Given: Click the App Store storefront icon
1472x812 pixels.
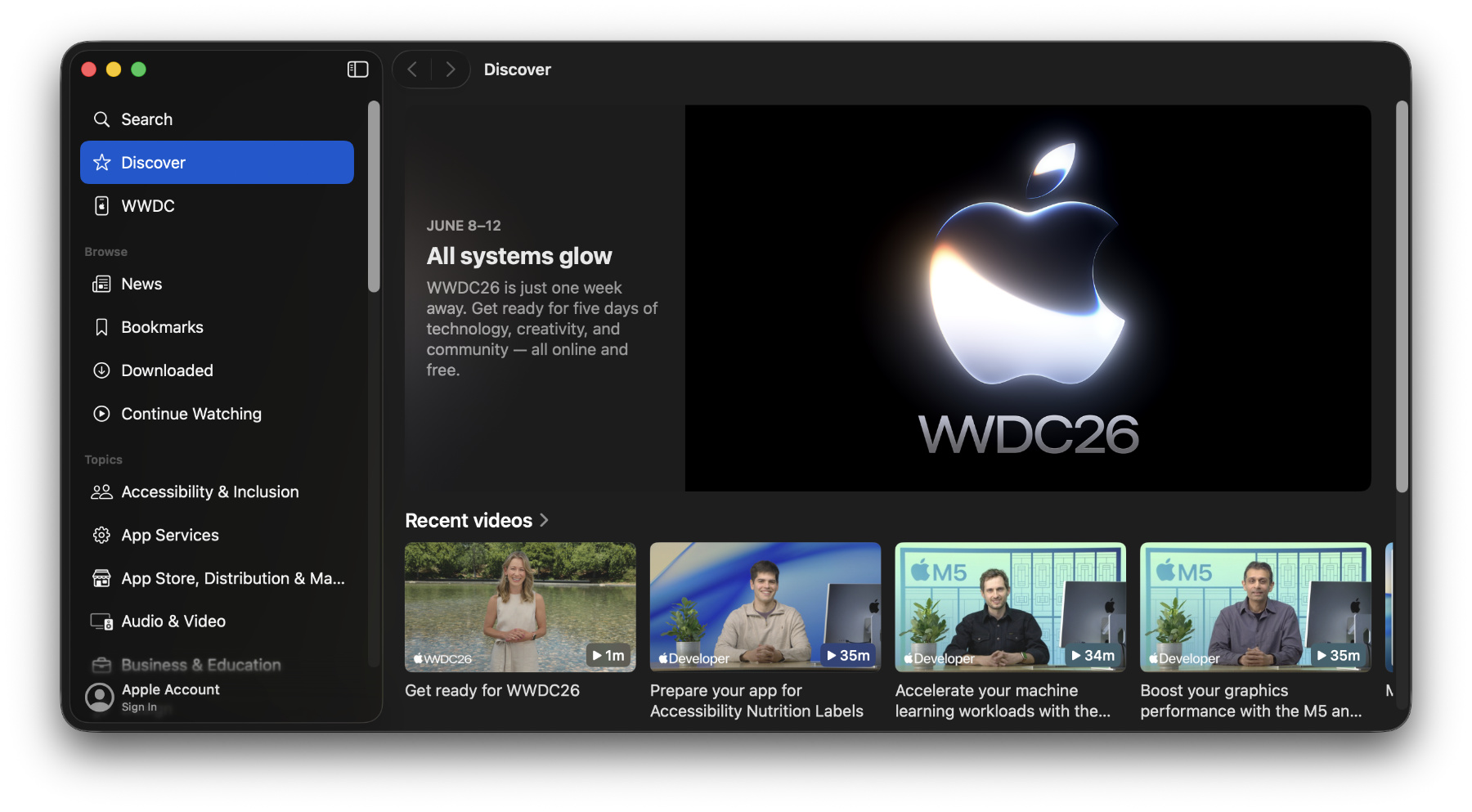Looking at the screenshot, I should click(x=101, y=578).
